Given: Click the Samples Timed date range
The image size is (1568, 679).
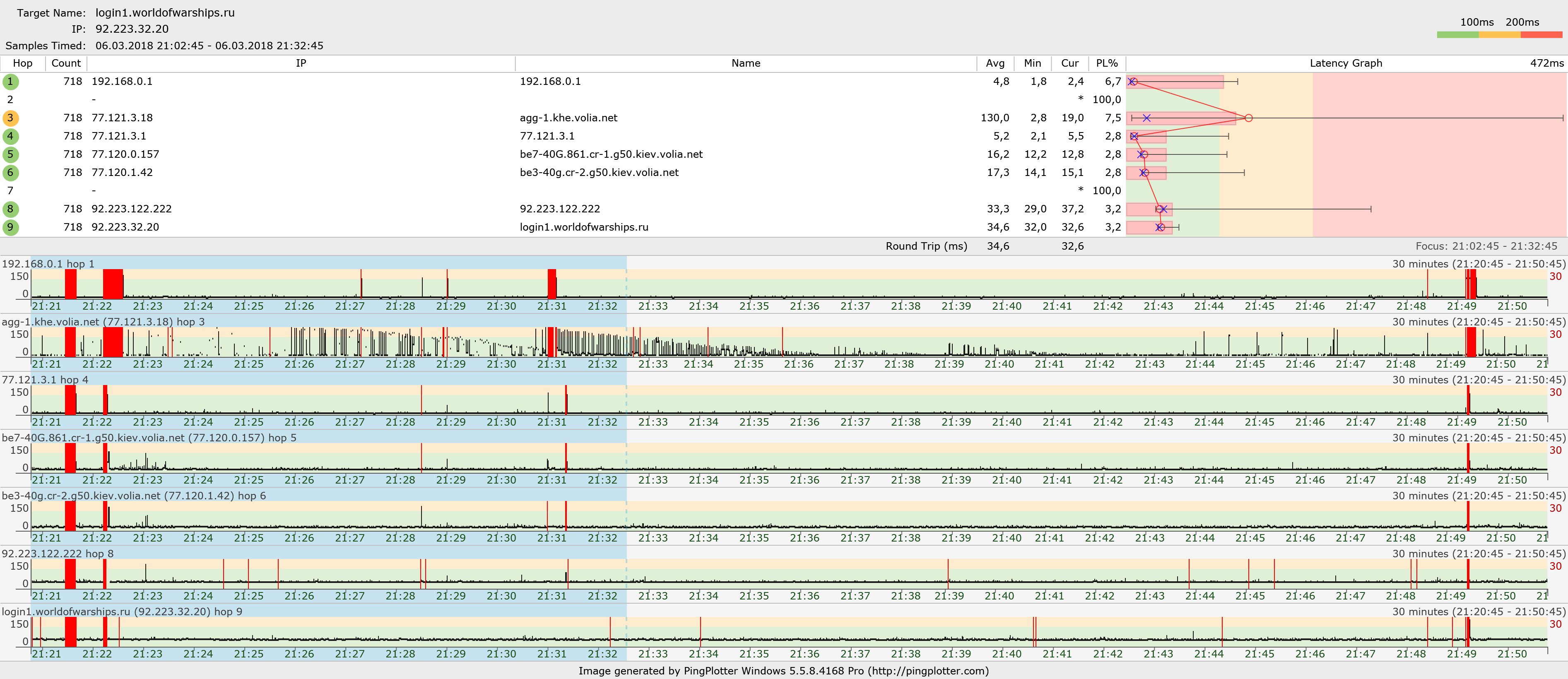Looking at the screenshot, I should 210,46.
